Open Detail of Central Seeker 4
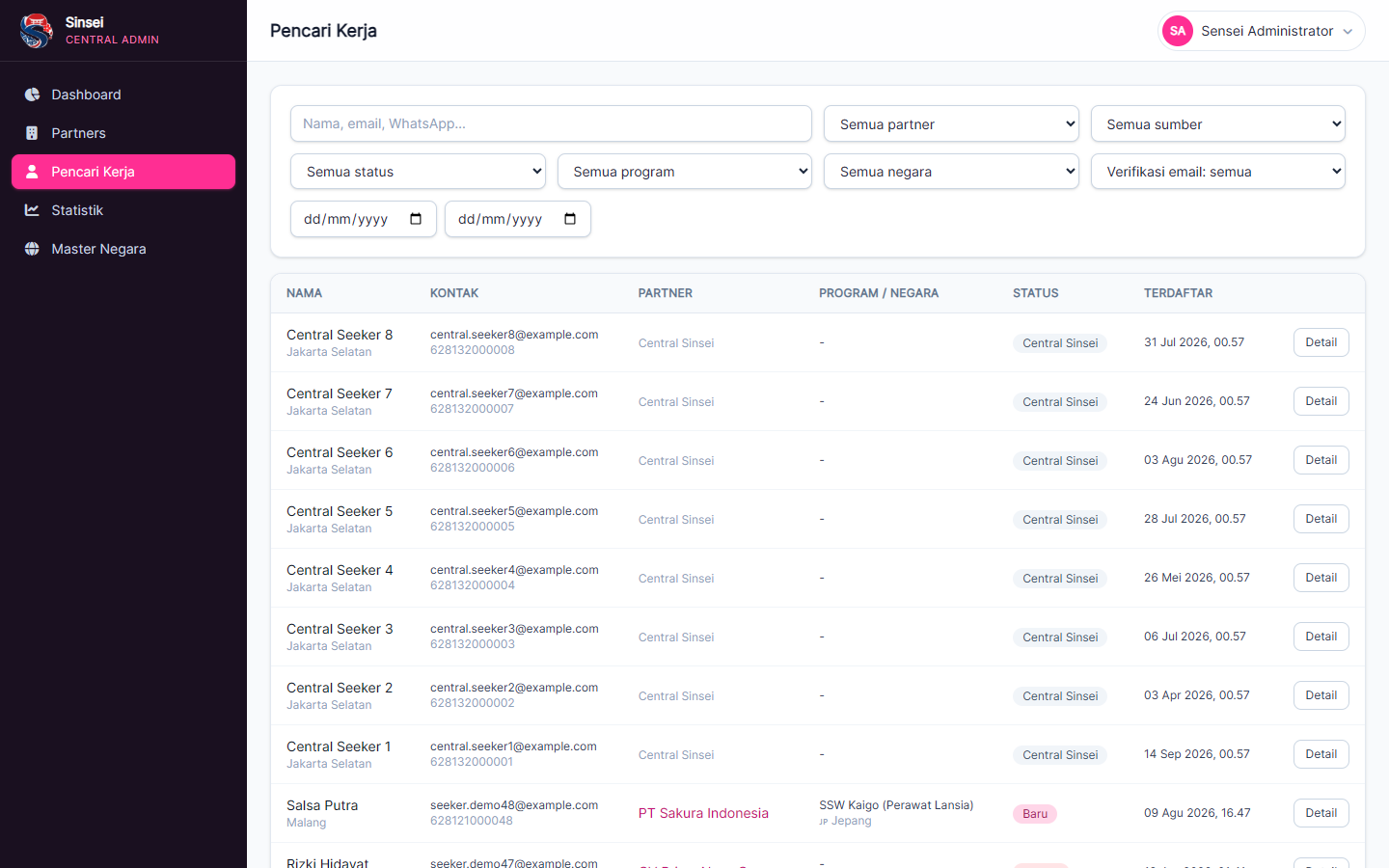 click(1321, 578)
